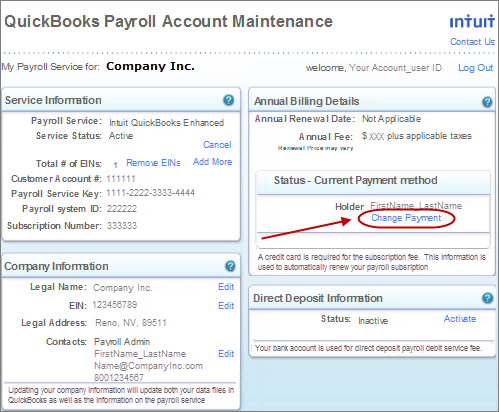
Task: Click the QuickBooks Payroll Account Maintenance title
Action: coord(169,22)
